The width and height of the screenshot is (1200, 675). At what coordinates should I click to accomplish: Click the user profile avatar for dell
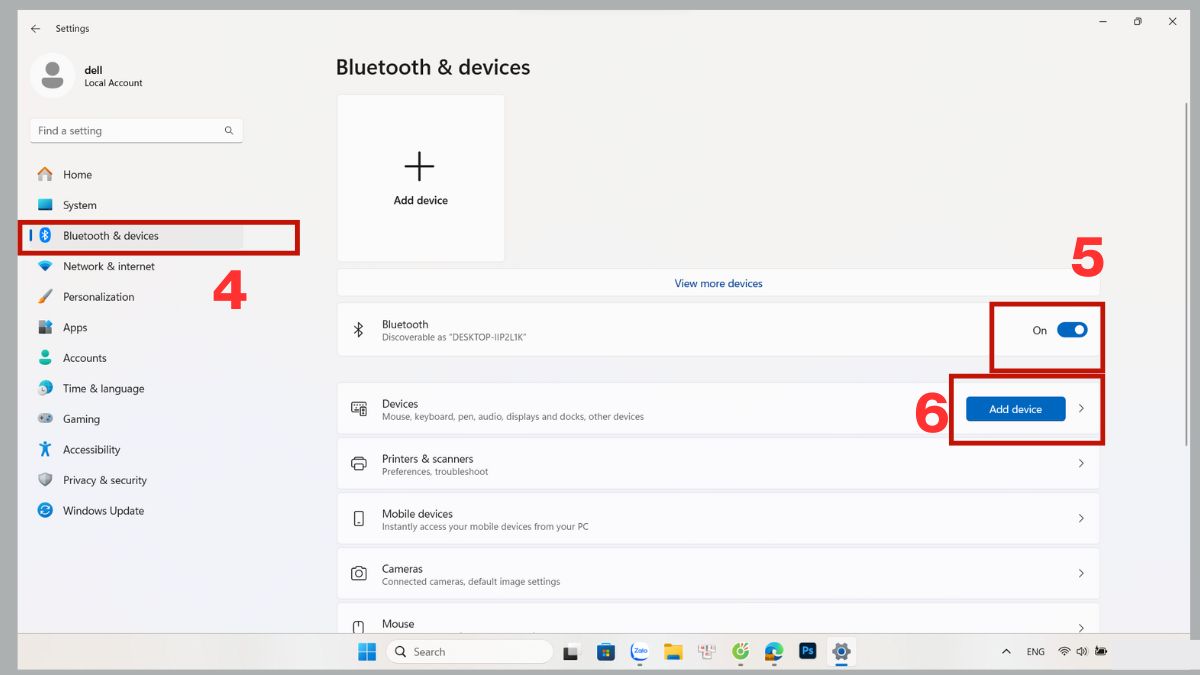click(x=52, y=76)
